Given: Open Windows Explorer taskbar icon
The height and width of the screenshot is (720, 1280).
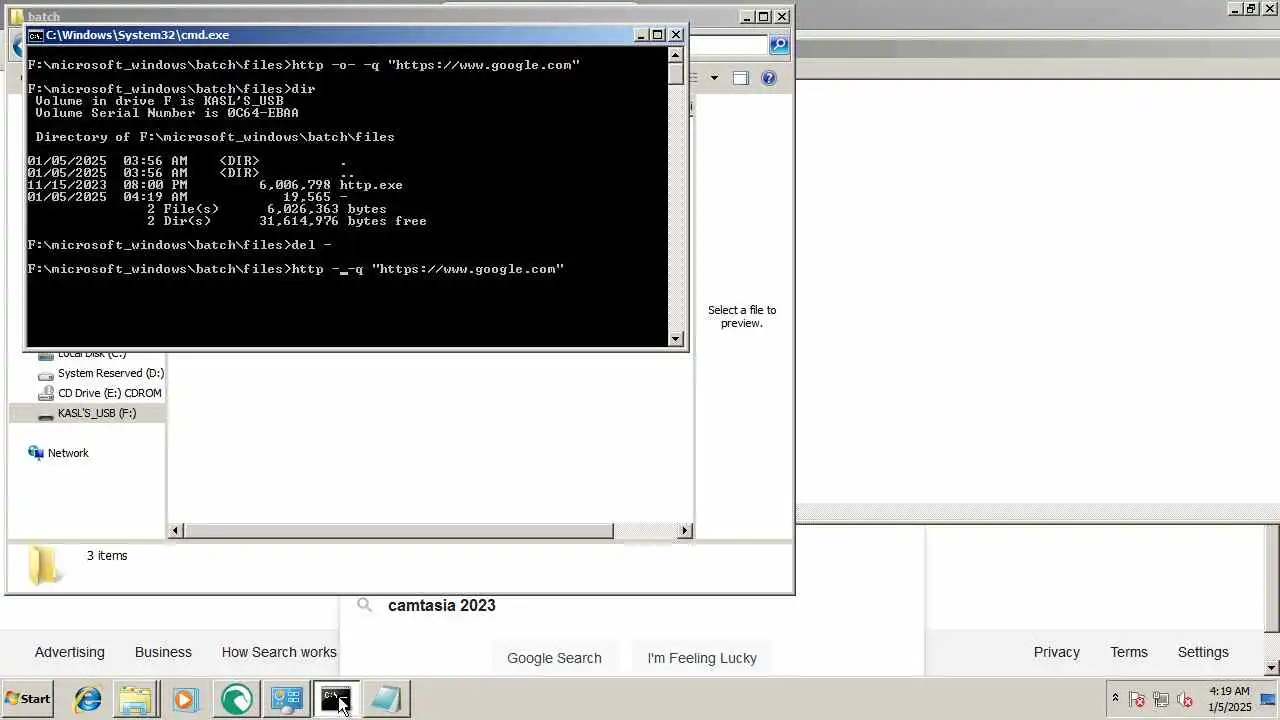Looking at the screenshot, I should (136, 699).
